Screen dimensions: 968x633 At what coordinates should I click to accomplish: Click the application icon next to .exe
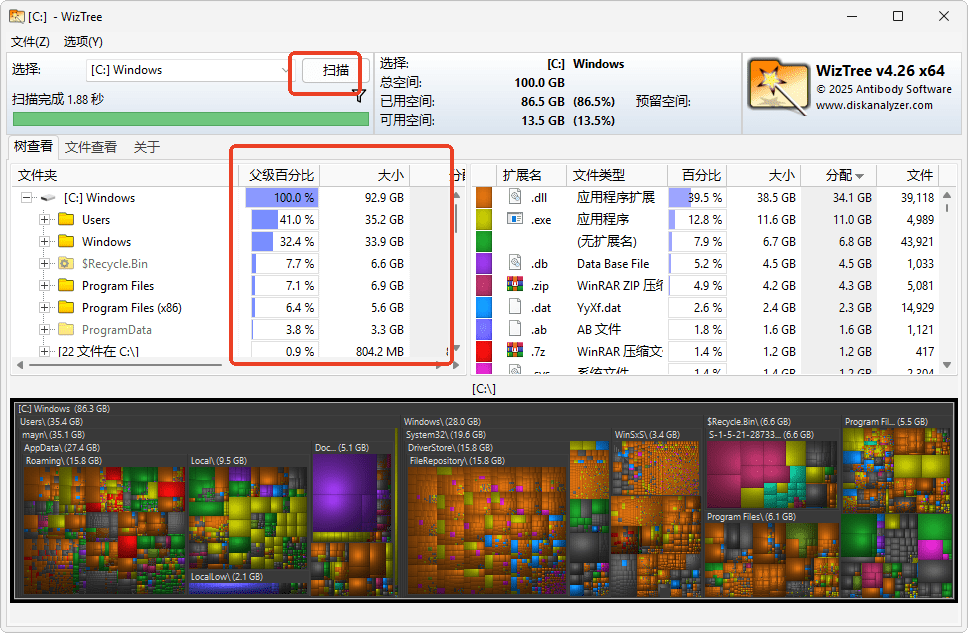coord(515,218)
